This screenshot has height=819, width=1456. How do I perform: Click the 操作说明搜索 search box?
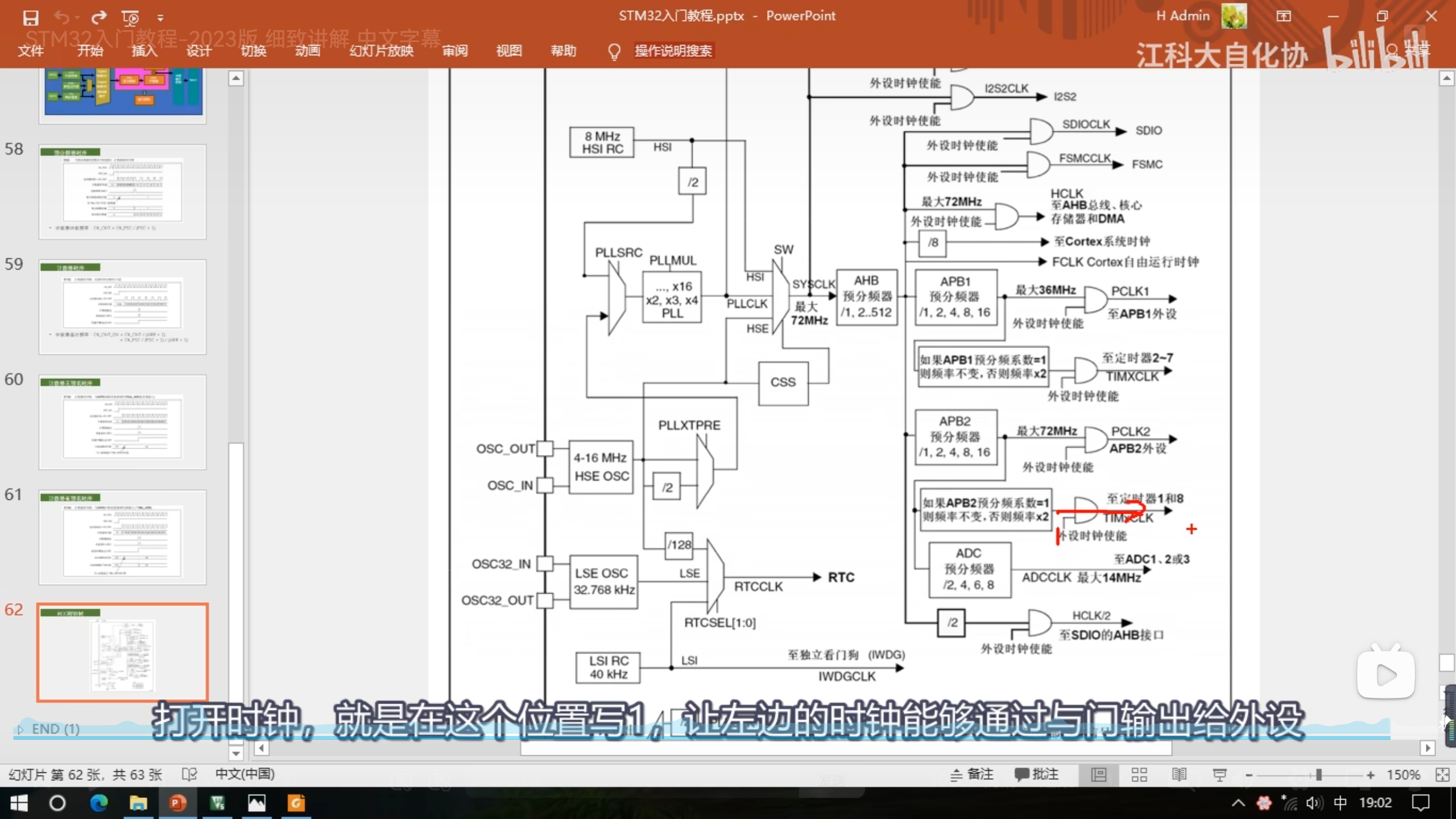point(673,51)
